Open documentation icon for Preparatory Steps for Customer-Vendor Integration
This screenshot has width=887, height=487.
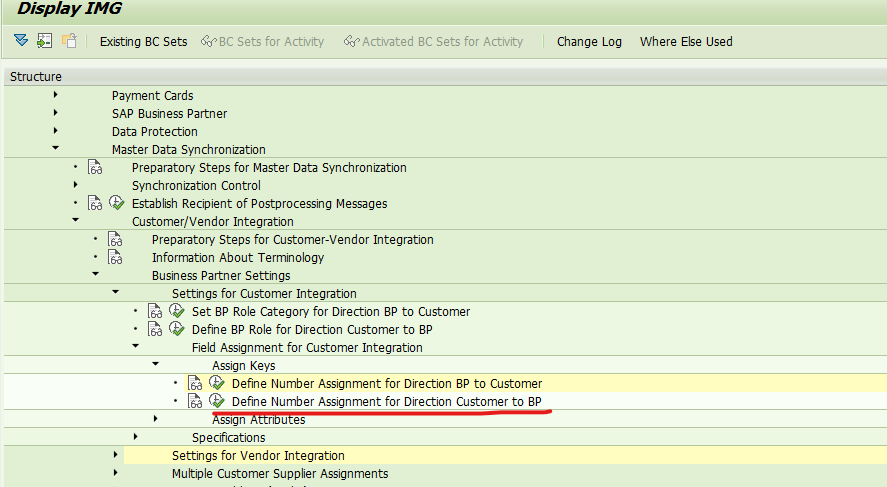tap(115, 239)
